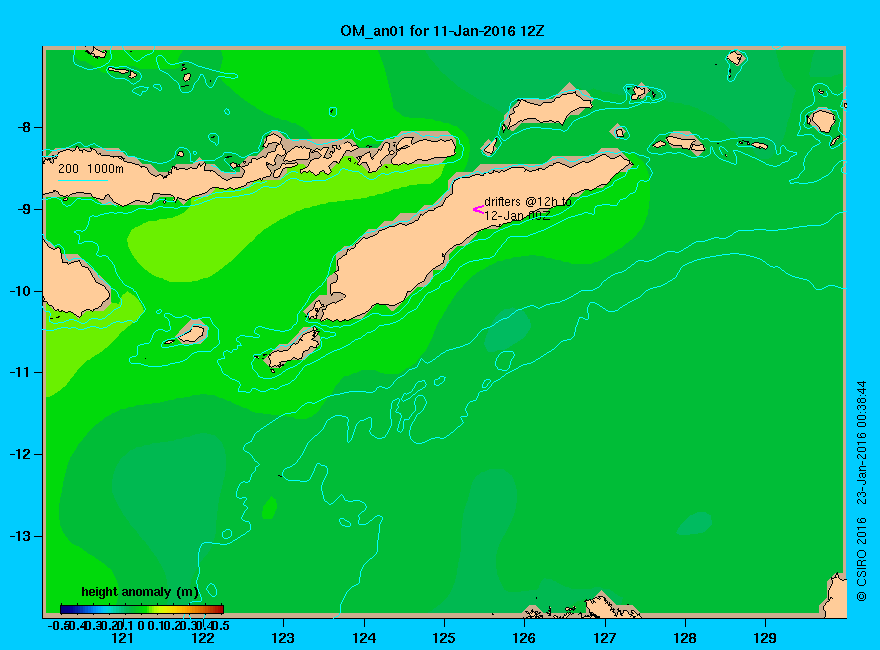880x650 pixels.
Task: Click longitude tick label 122
Action: (x=203, y=638)
